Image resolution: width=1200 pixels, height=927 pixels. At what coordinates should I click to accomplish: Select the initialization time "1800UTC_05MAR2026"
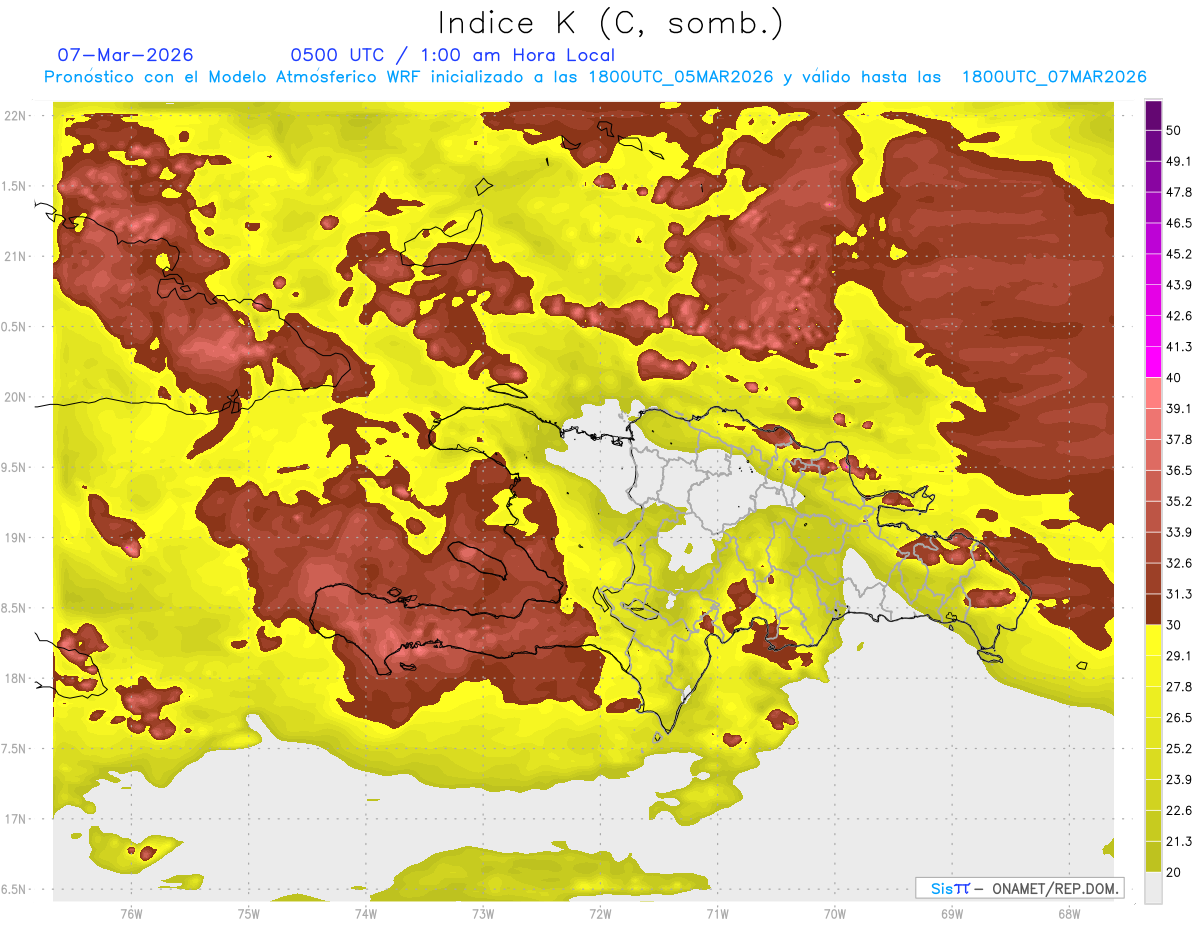[x=681, y=77]
